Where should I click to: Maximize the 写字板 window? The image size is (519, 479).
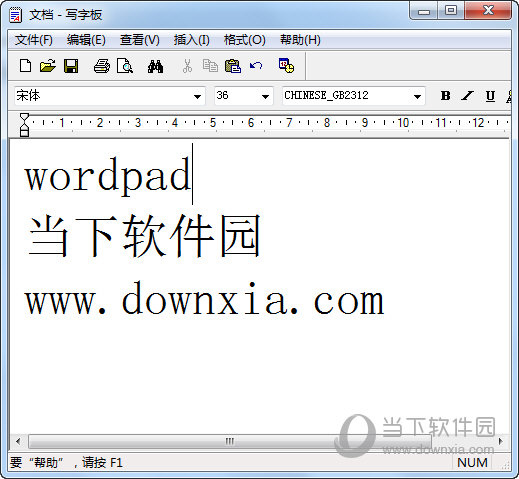tap(451, 11)
